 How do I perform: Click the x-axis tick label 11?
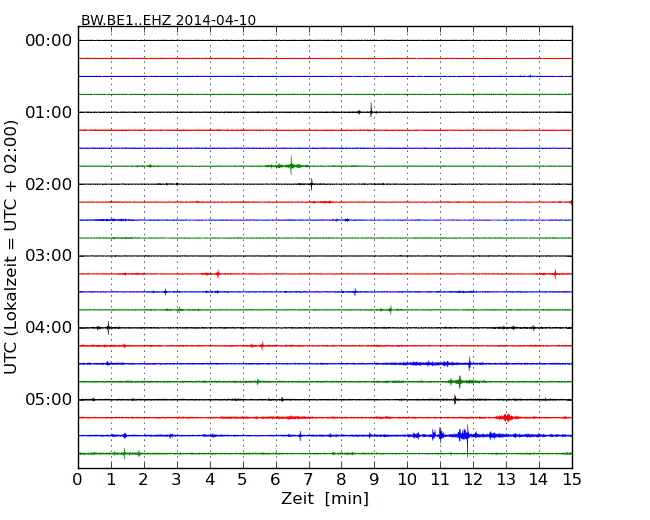point(440,479)
